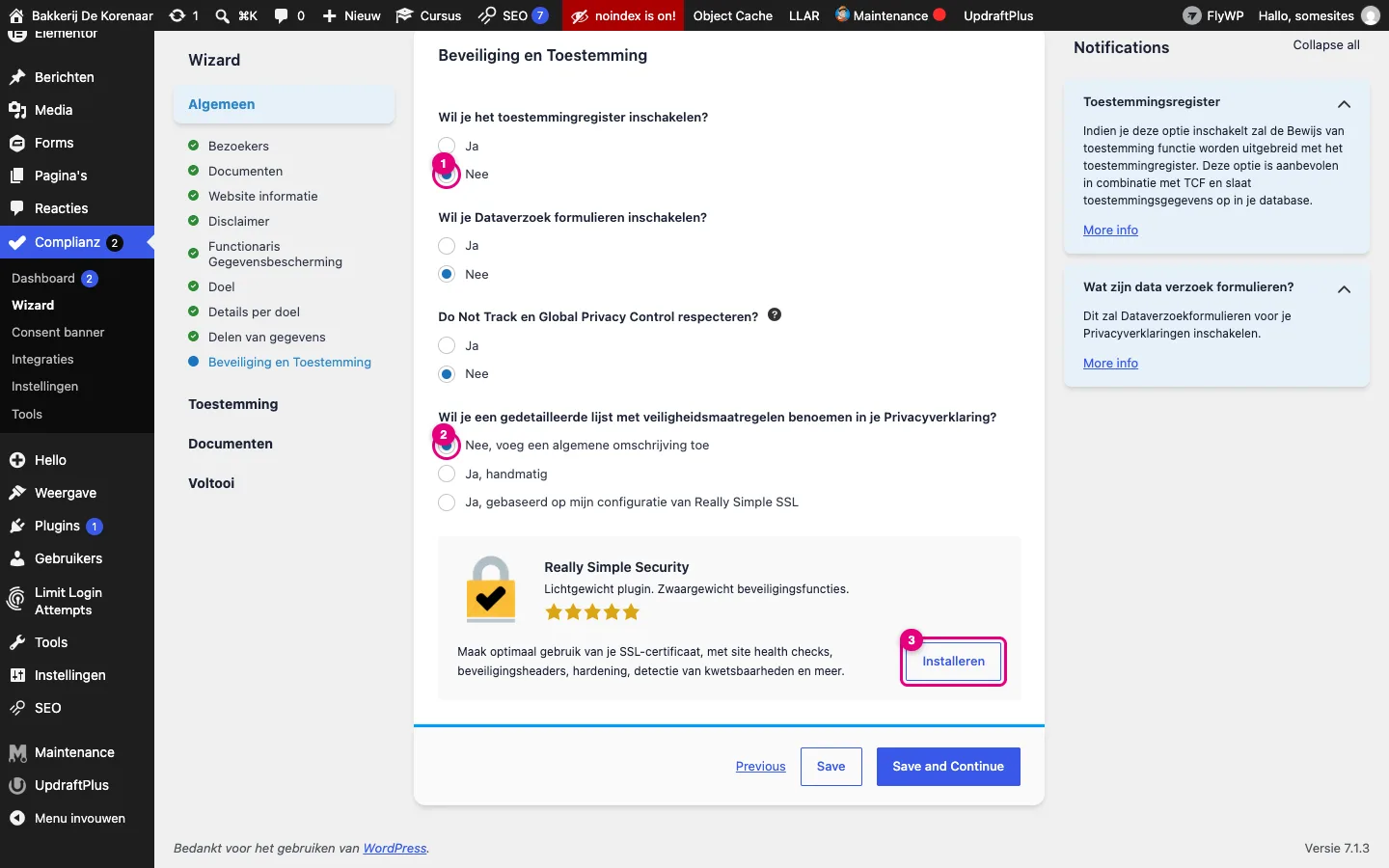Click the Tools wrench icon in sidebar
The width and height of the screenshot is (1389, 868).
click(17, 642)
